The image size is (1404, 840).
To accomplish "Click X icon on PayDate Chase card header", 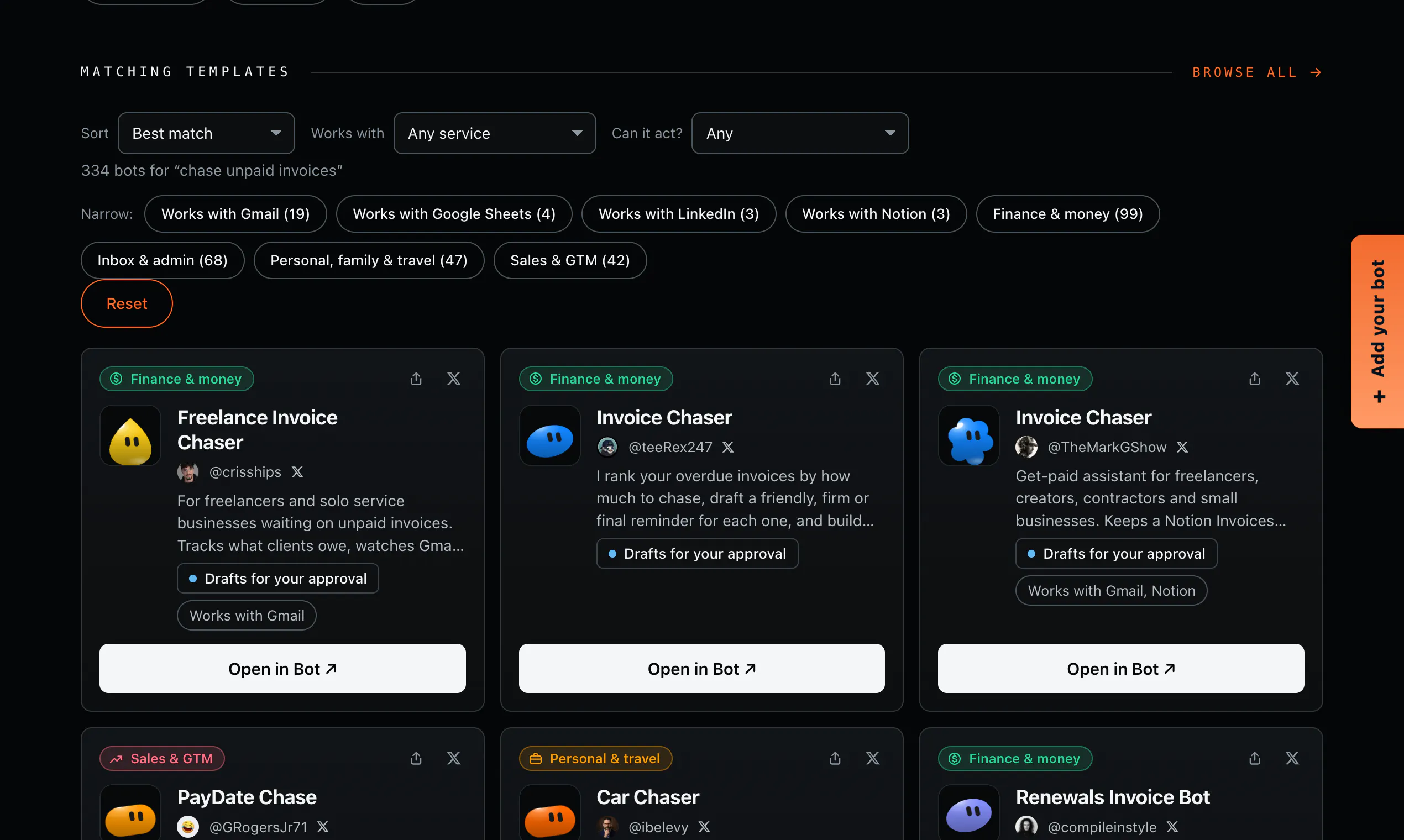I will (453, 759).
